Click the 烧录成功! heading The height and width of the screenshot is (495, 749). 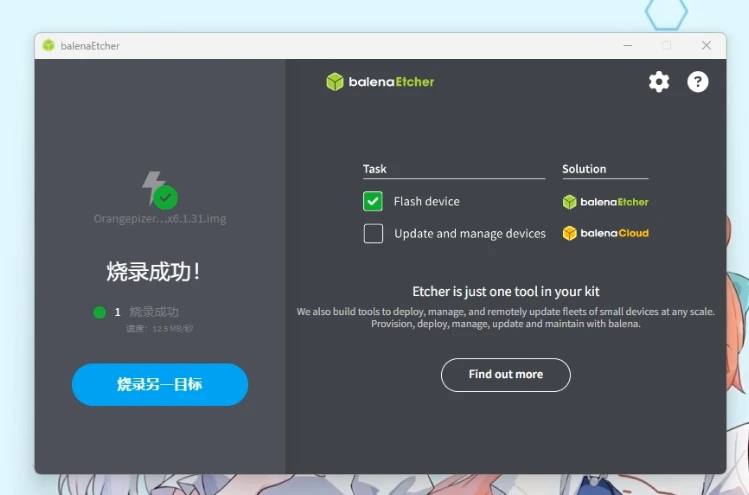pyautogui.click(x=153, y=272)
